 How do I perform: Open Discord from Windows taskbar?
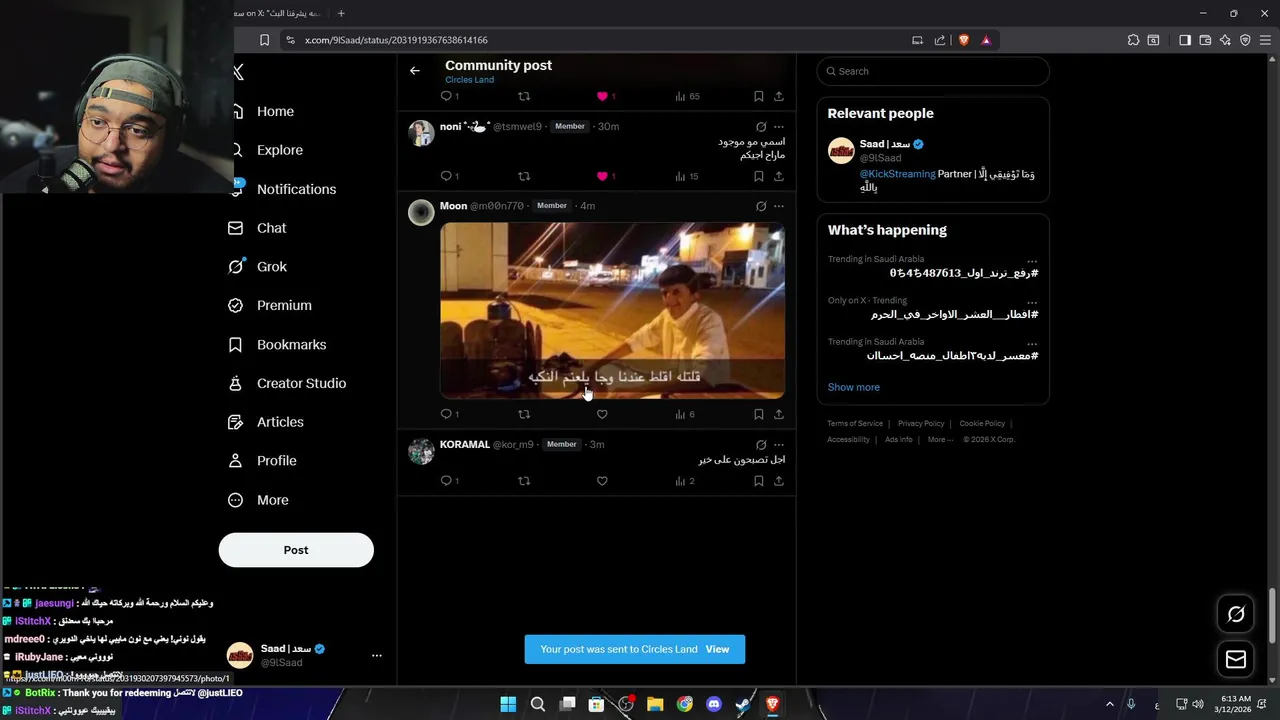tap(713, 704)
